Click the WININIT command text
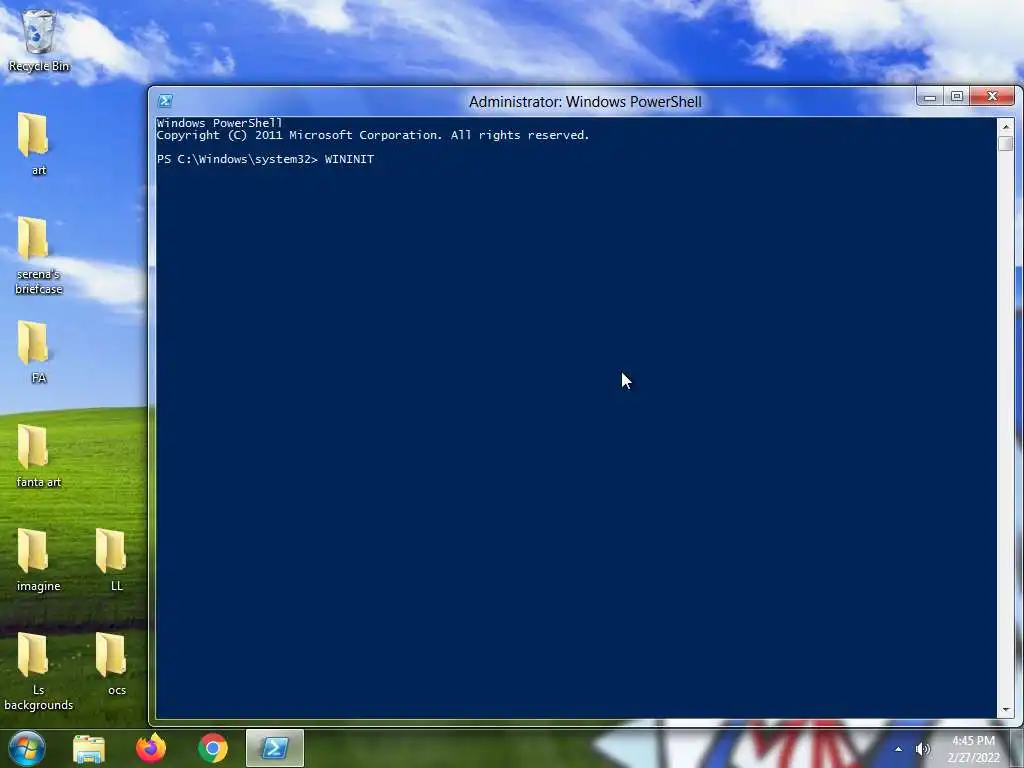1024x768 pixels. [x=349, y=159]
